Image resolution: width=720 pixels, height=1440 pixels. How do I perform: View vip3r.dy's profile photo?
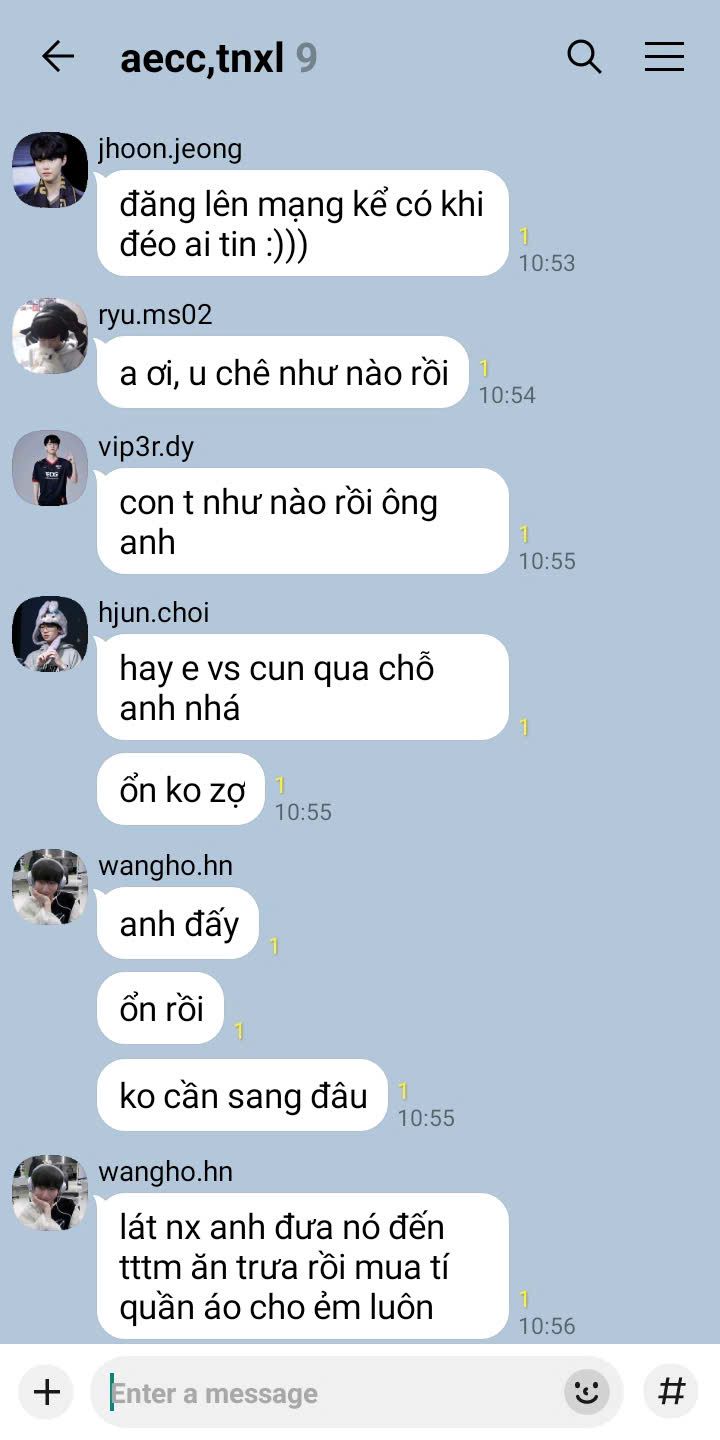pos(50,468)
